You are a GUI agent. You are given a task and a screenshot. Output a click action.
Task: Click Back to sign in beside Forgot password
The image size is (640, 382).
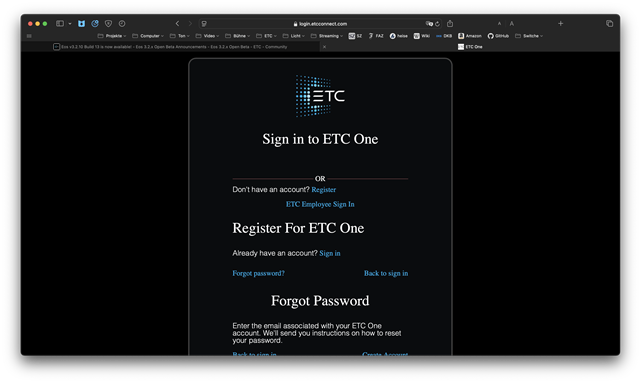386,273
